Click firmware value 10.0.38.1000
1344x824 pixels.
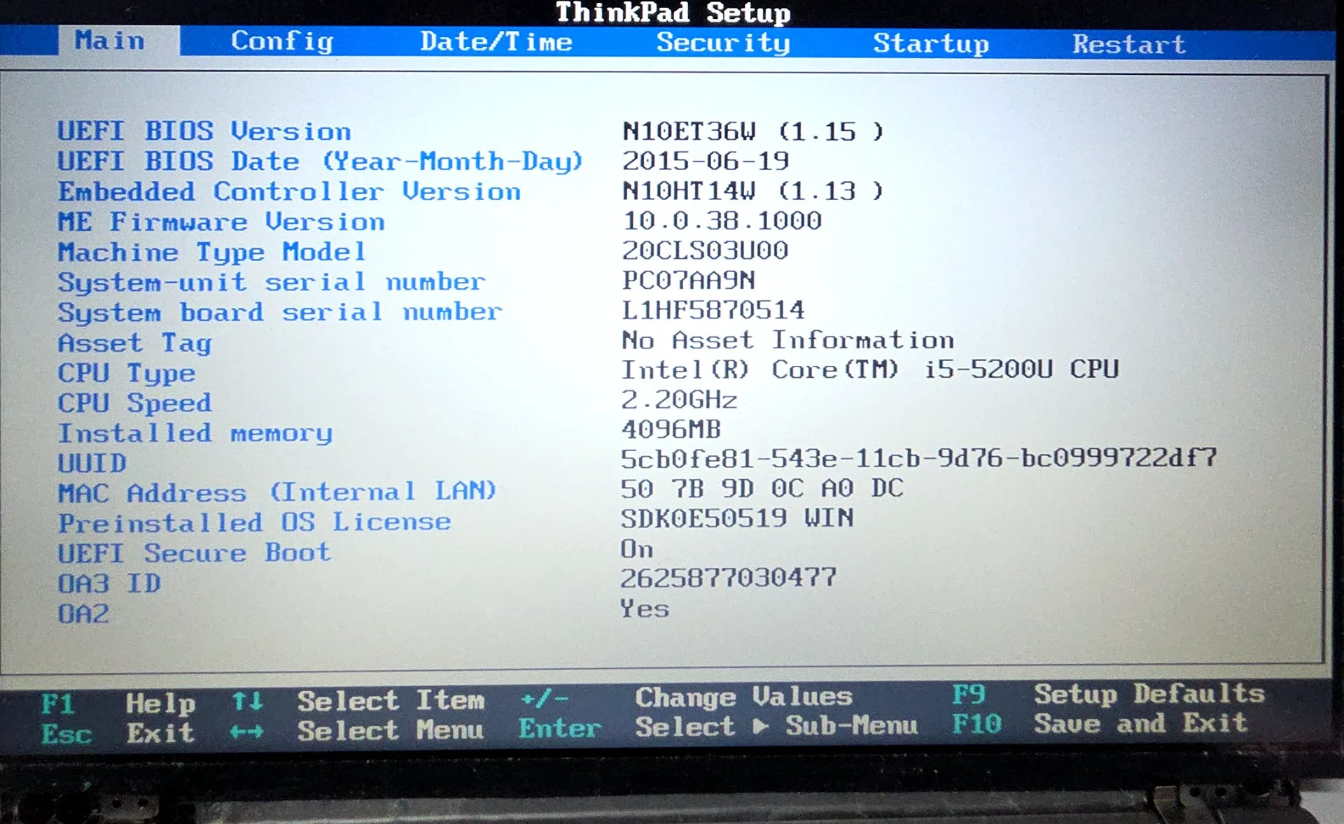click(x=722, y=220)
